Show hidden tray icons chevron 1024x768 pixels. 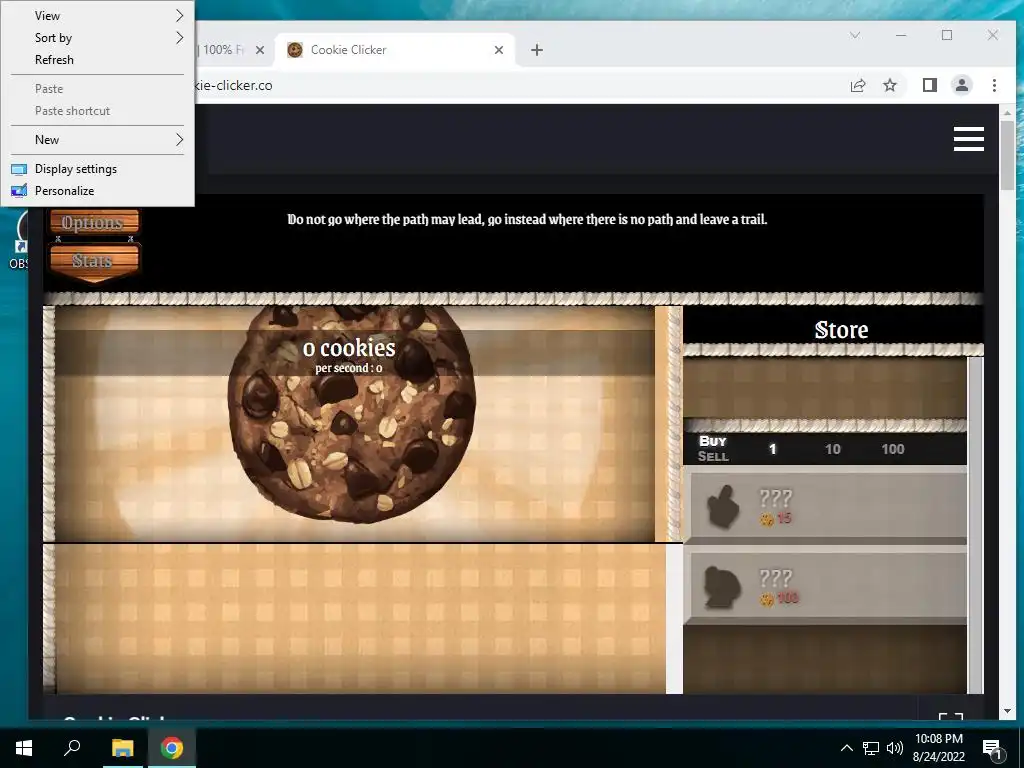(846, 748)
